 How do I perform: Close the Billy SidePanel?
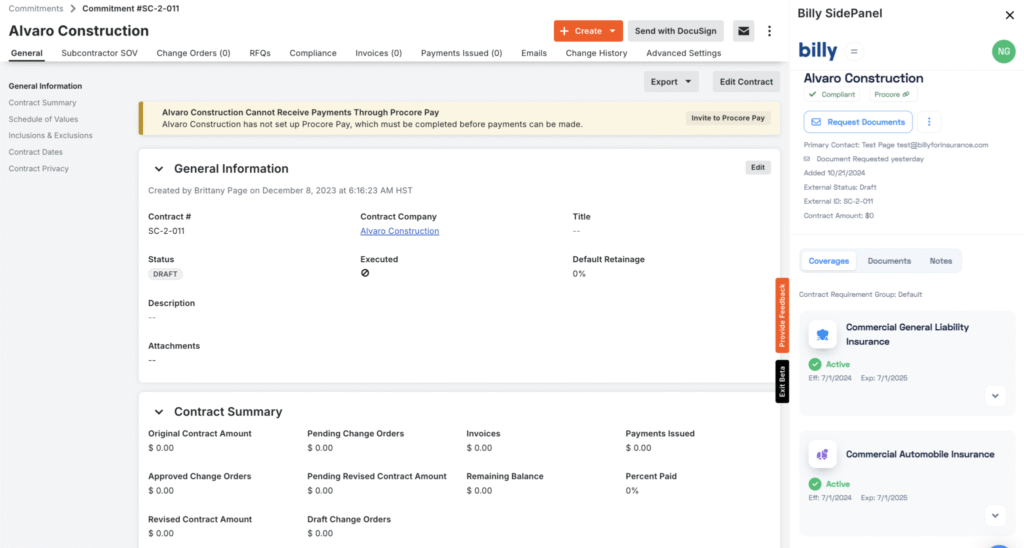1008,15
